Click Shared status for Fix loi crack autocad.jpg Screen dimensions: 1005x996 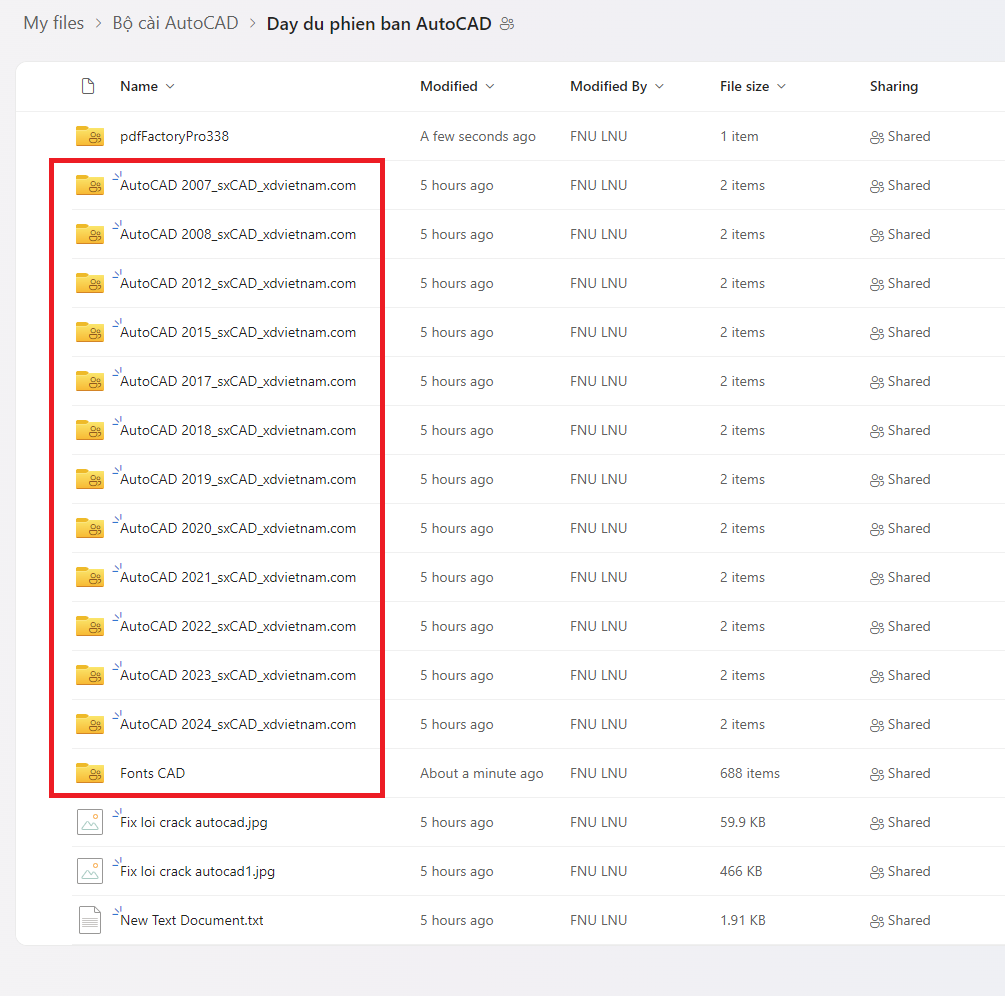pos(900,823)
